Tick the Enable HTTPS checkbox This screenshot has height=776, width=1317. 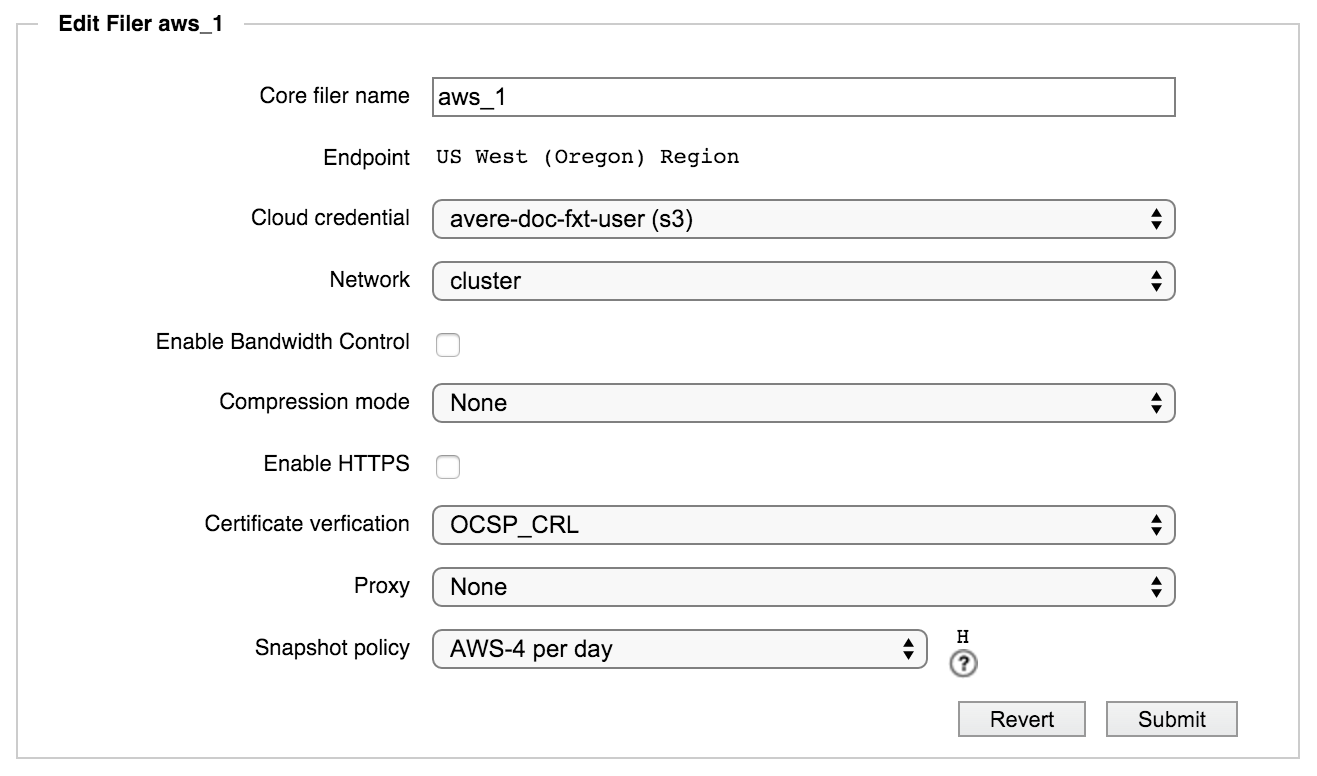(x=448, y=466)
